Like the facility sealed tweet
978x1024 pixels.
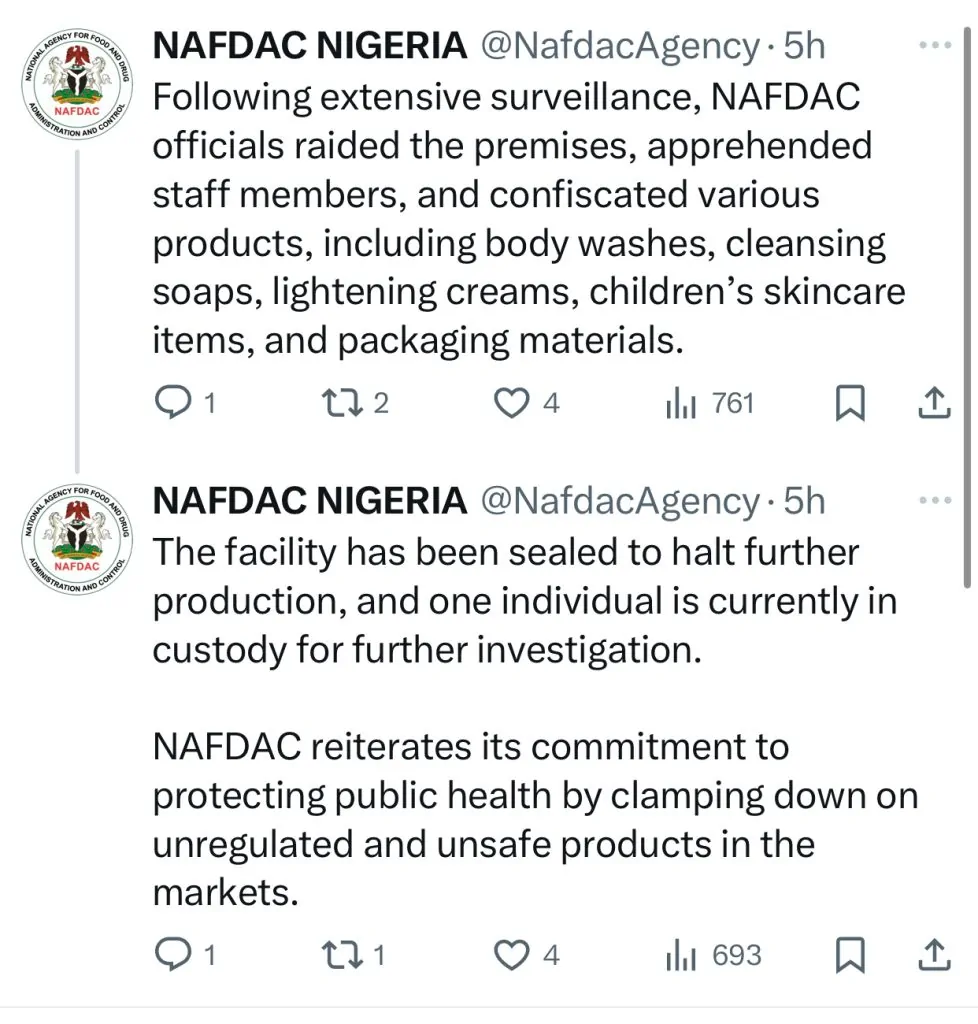point(514,955)
